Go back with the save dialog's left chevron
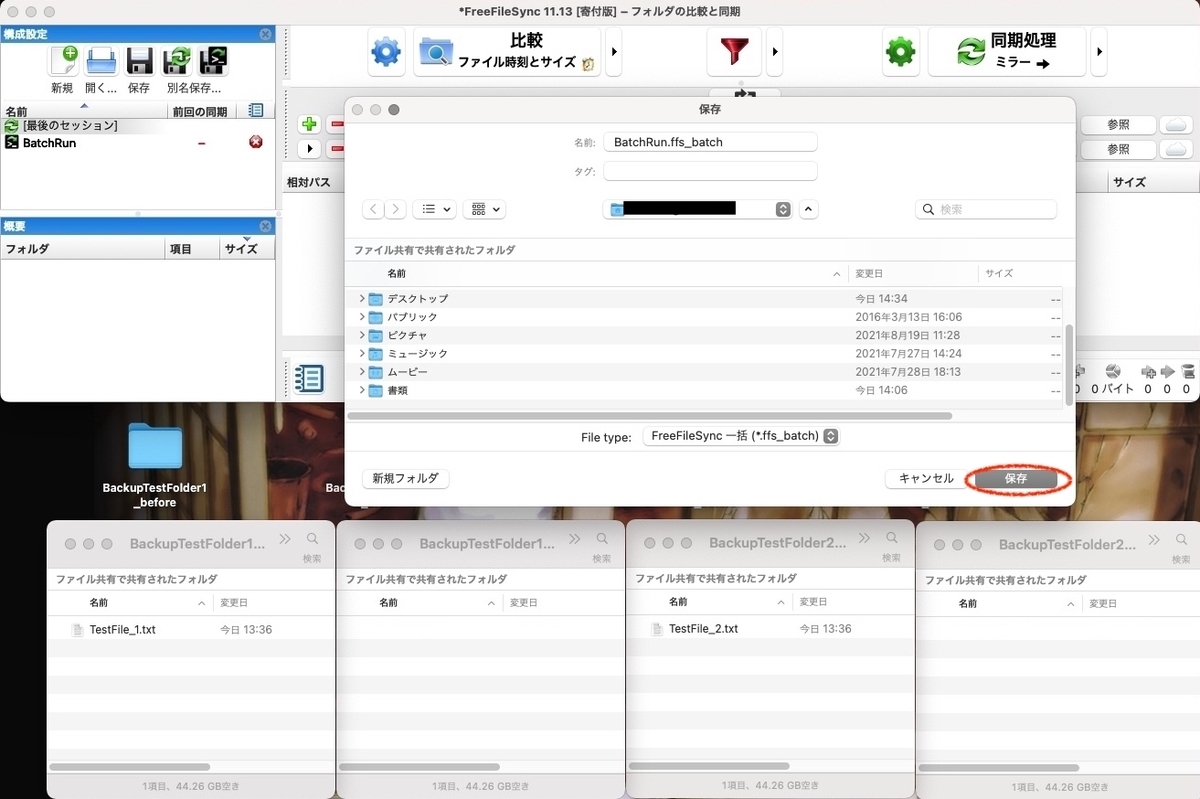Image resolution: width=1200 pixels, height=799 pixels. click(x=373, y=209)
